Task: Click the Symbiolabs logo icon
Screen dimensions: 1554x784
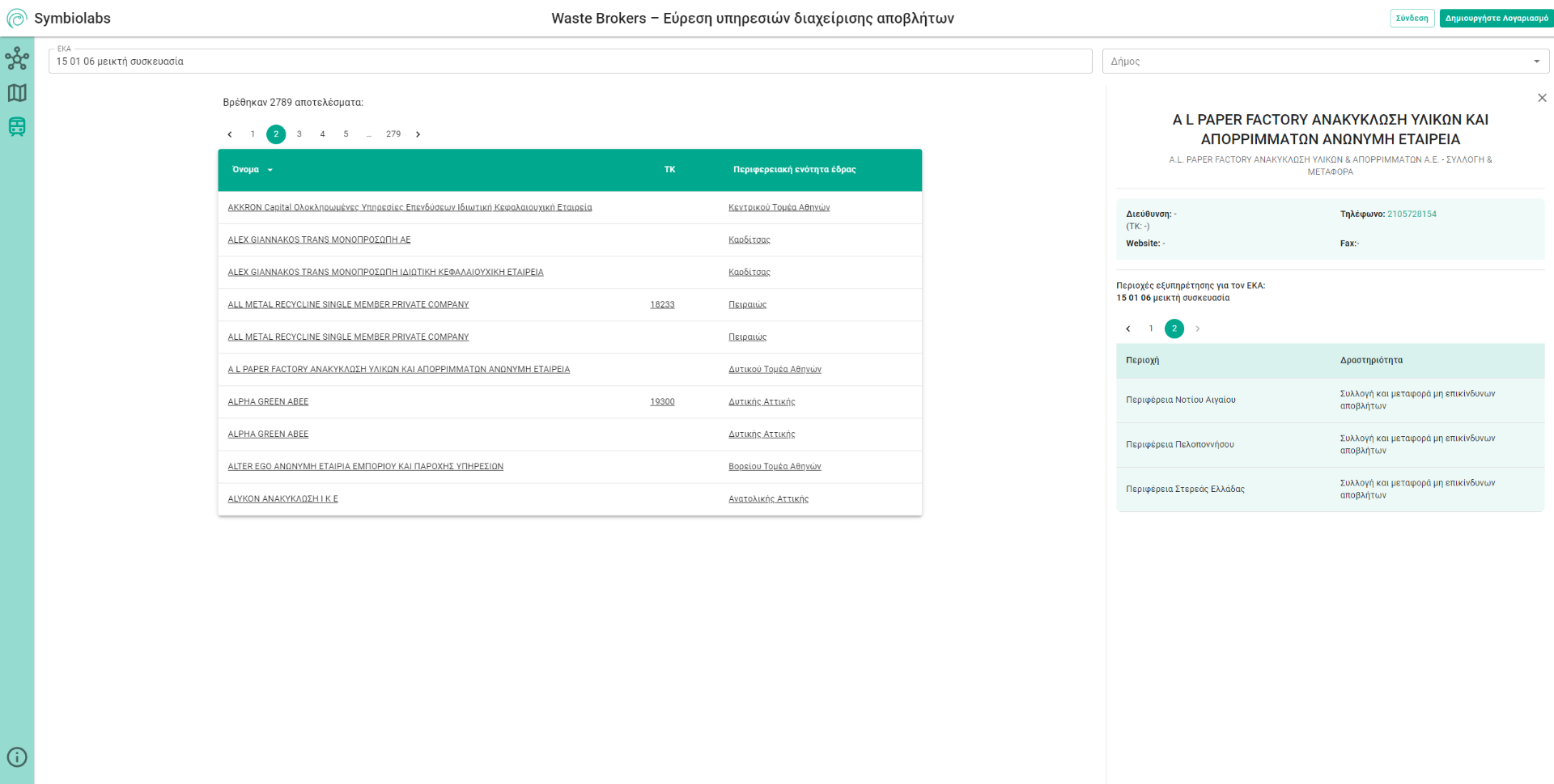Action: tap(16, 18)
